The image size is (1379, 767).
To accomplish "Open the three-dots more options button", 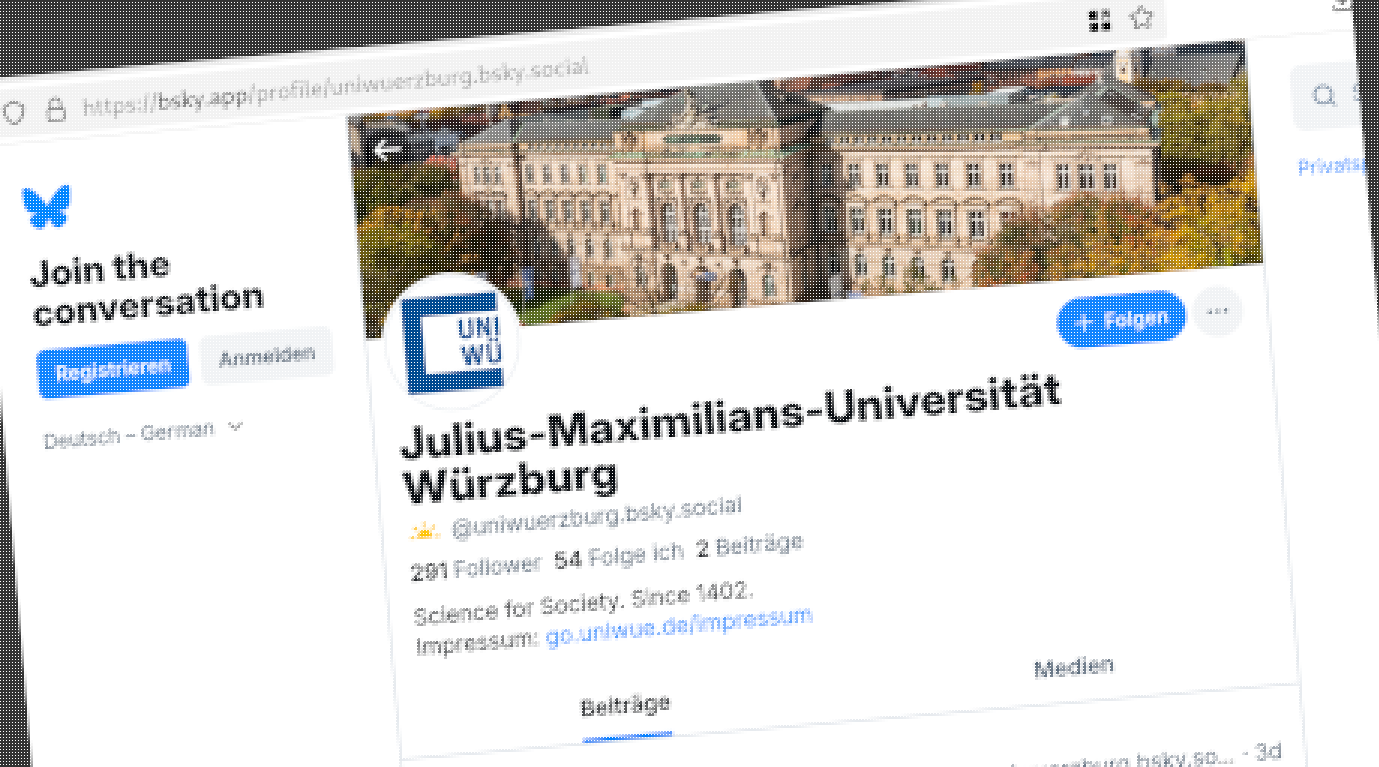I will click(x=1217, y=312).
